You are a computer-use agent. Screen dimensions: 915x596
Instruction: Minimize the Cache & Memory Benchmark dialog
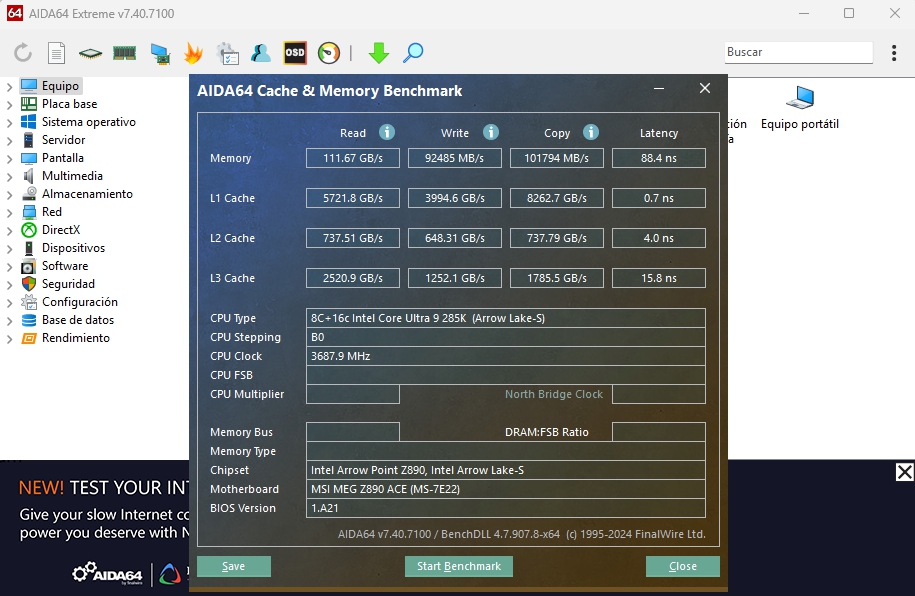(x=659, y=89)
